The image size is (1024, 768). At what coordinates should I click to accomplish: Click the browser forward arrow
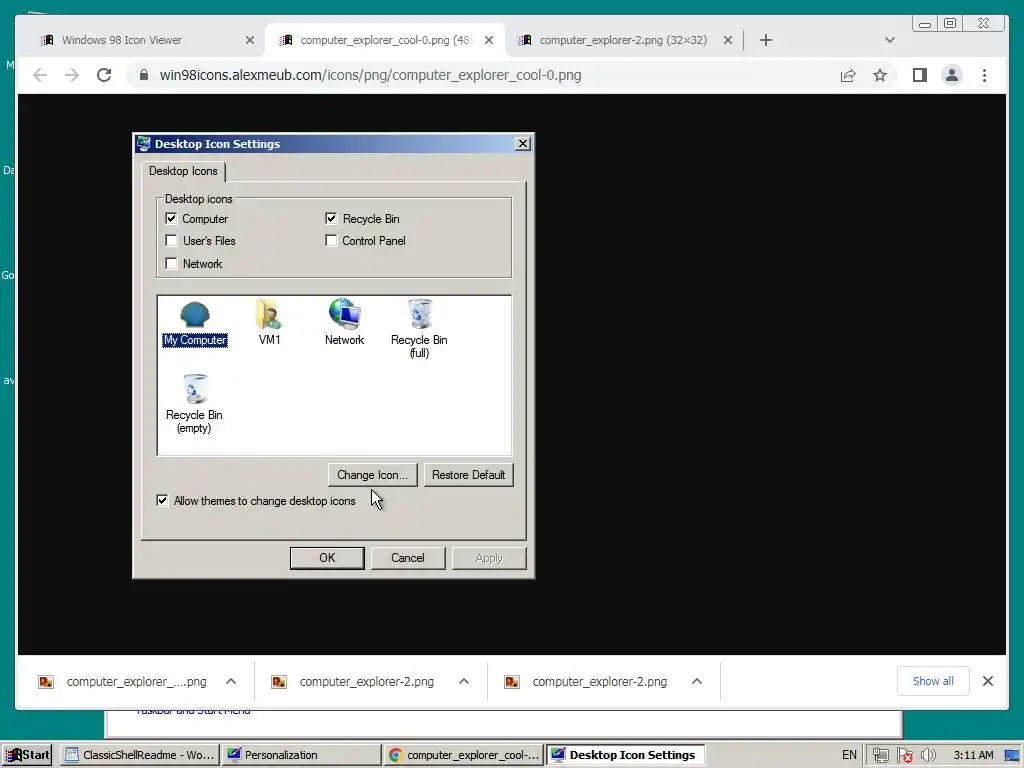pos(72,75)
